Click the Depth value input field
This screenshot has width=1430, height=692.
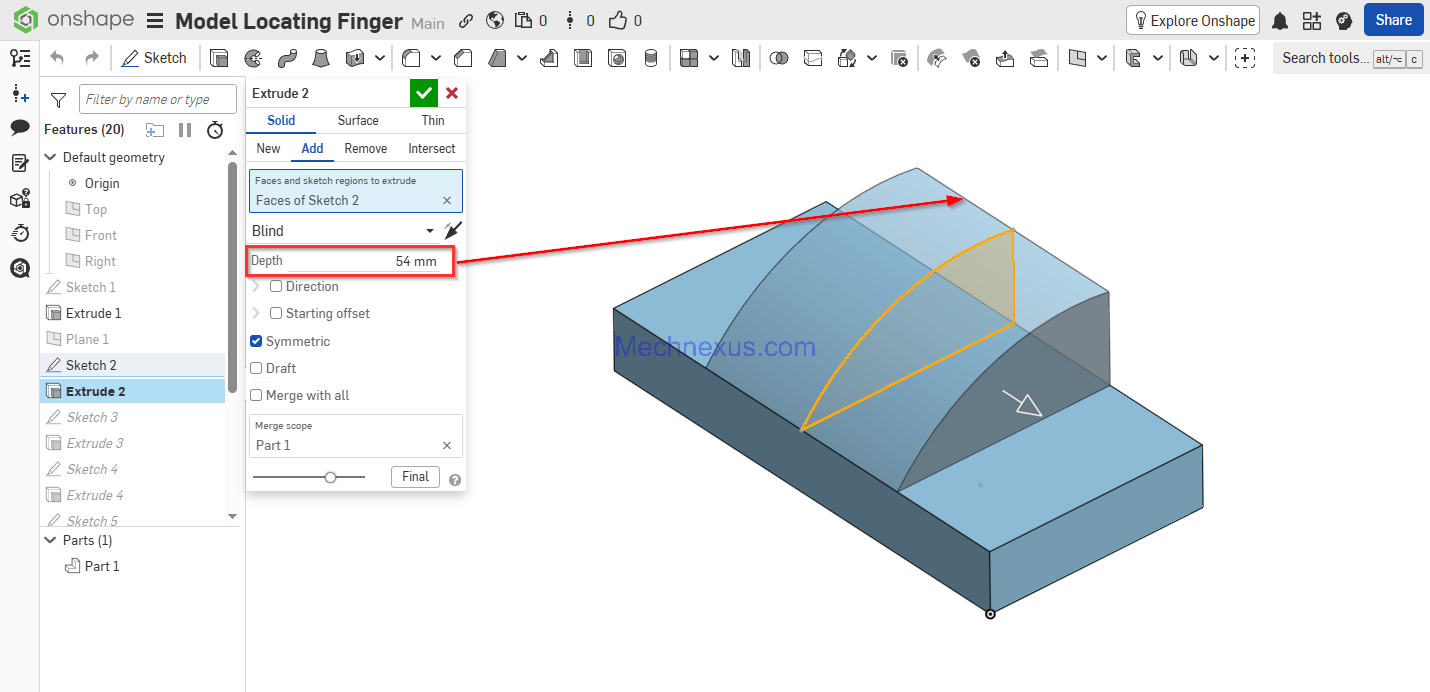tap(390, 261)
